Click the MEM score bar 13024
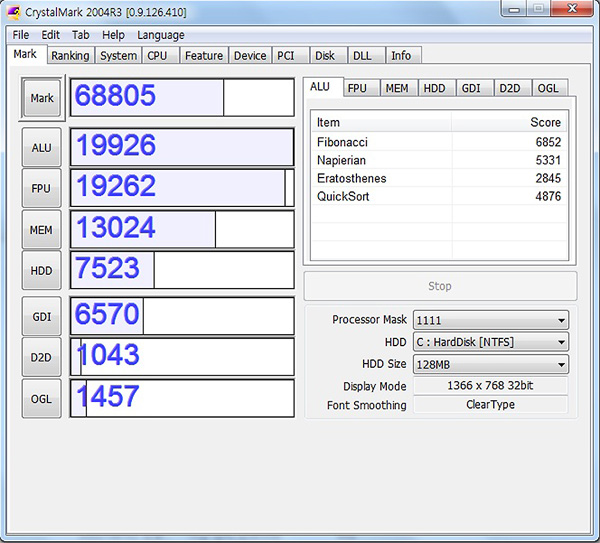Viewport: 600px width, 543px height. [x=182, y=229]
